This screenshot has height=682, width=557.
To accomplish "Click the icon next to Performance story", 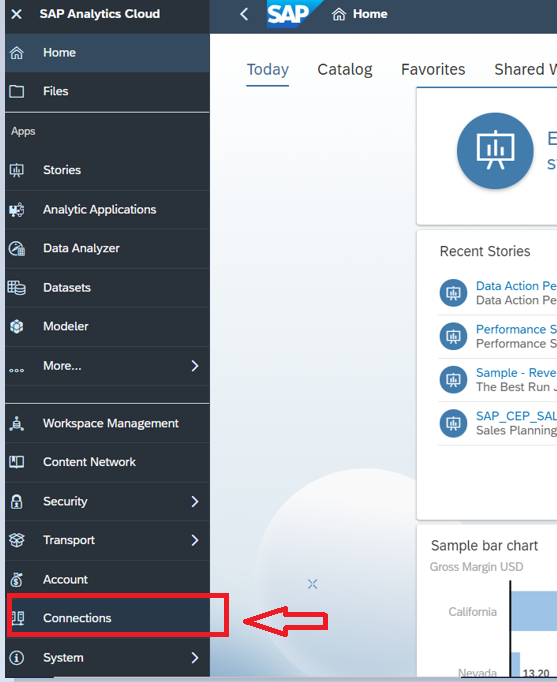I will tap(453, 336).
